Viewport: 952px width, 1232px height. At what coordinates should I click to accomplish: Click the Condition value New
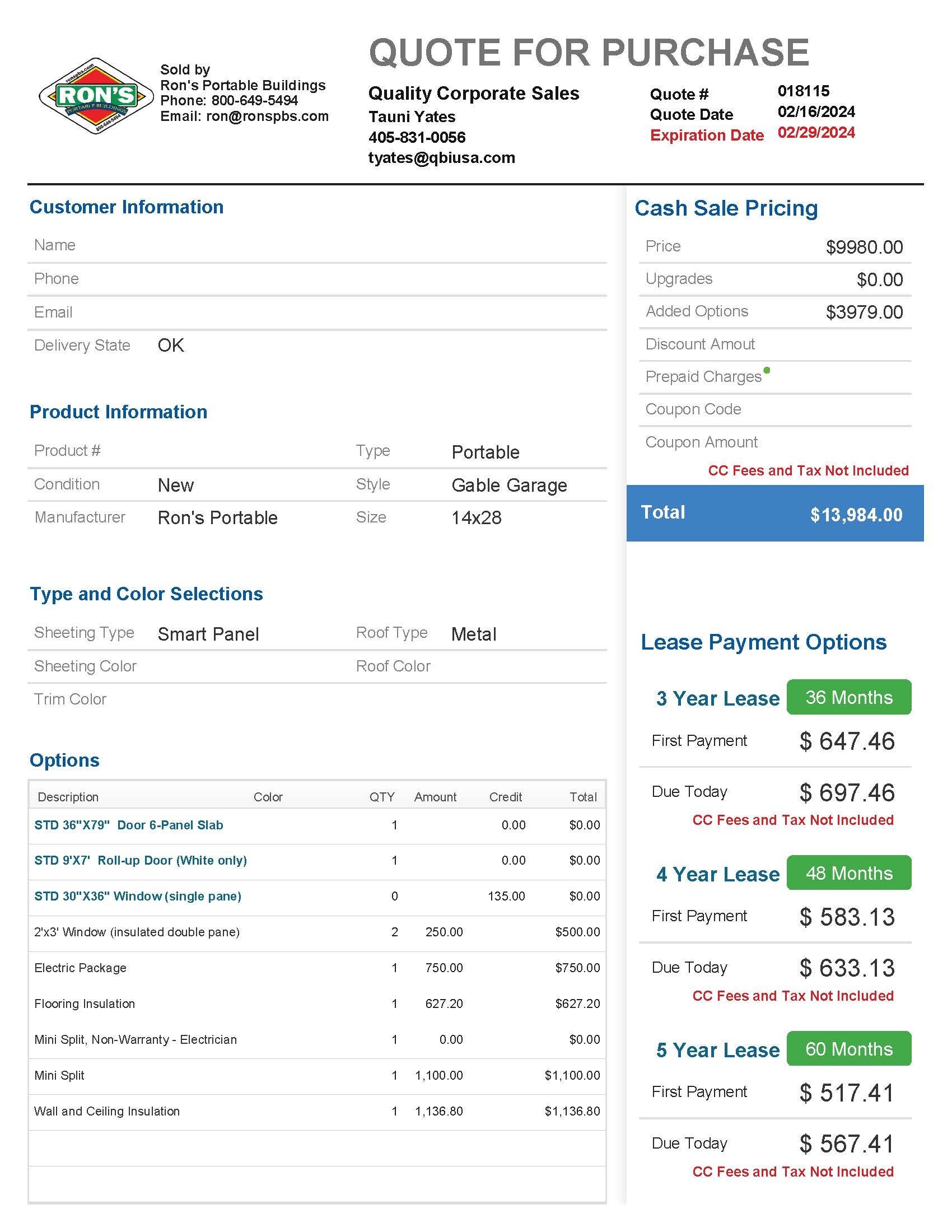coord(176,485)
